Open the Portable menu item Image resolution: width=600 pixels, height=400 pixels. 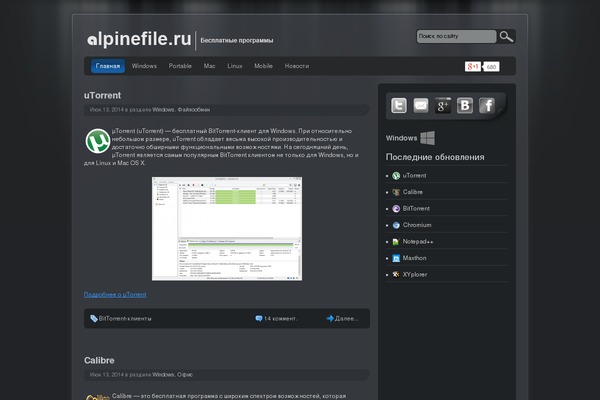pos(180,66)
